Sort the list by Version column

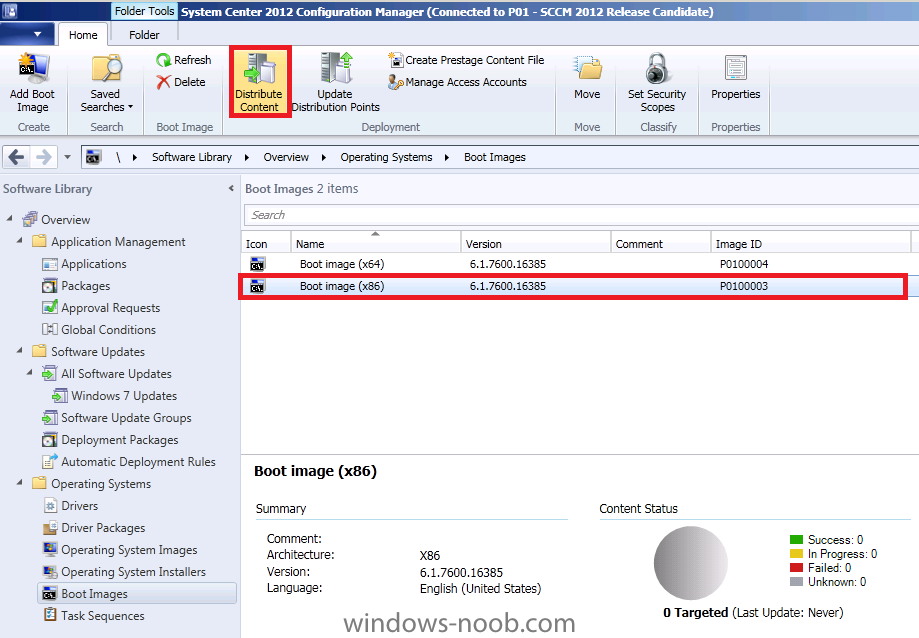point(536,243)
